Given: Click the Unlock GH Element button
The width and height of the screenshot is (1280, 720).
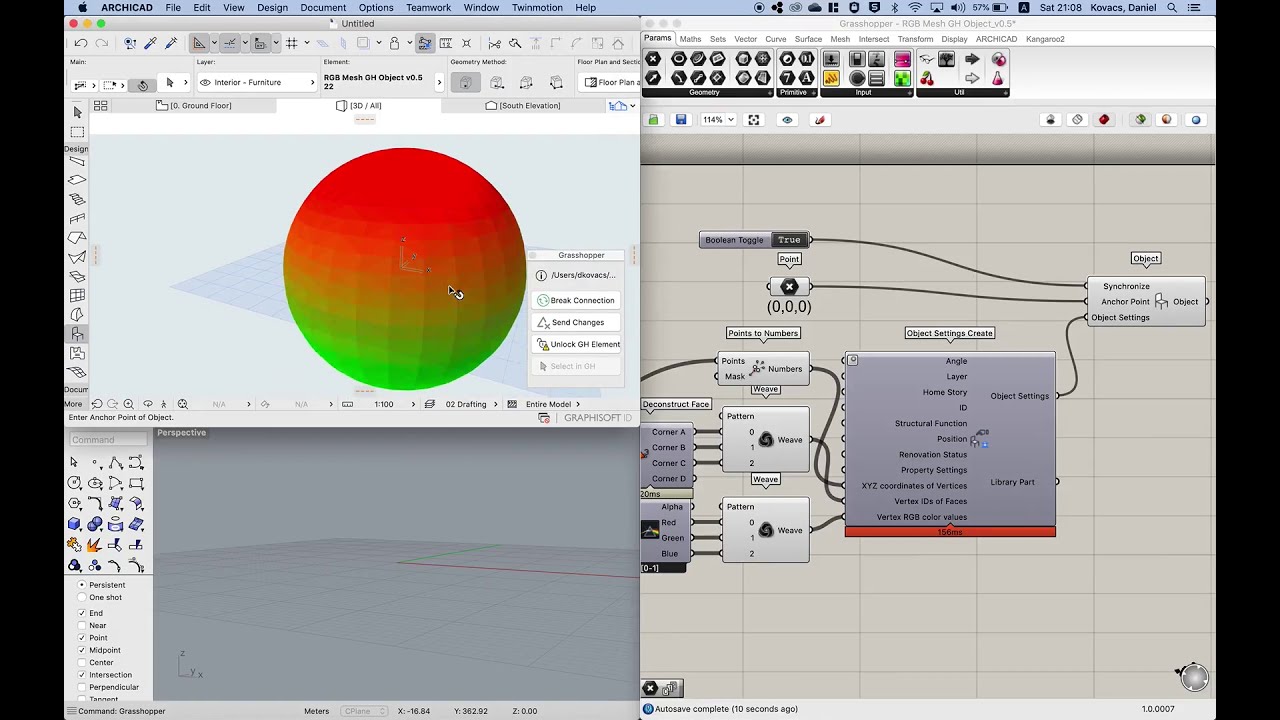Looking at the screenshot, I should pos(579,344).
